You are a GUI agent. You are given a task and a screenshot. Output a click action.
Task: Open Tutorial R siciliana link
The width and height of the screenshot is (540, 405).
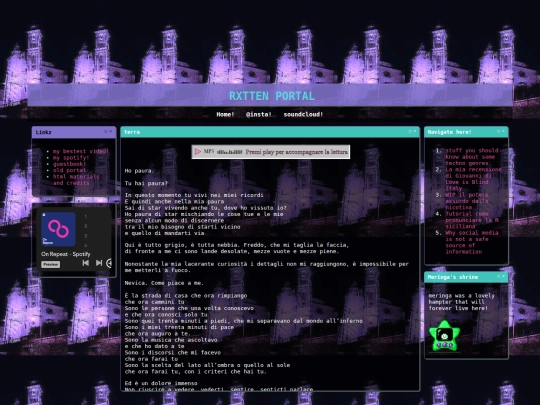pos(472,220)
